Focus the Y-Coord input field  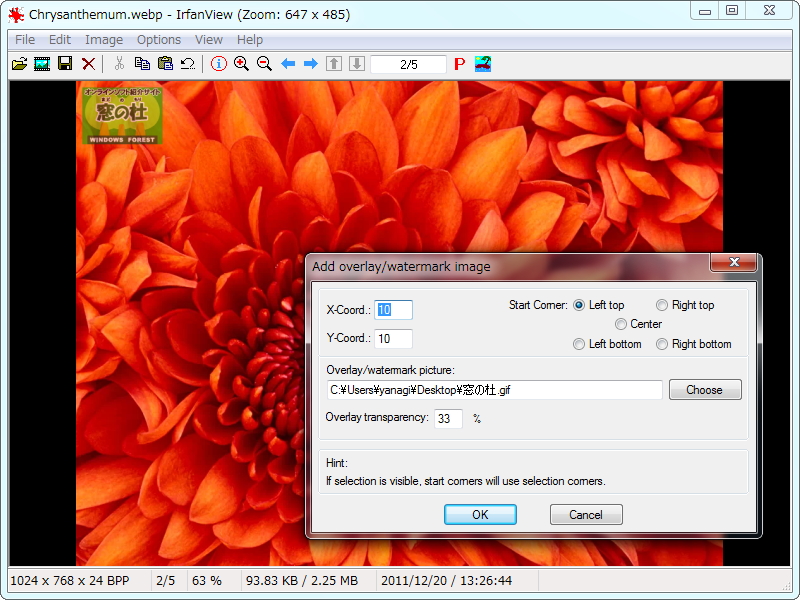[x=393, y=339]
